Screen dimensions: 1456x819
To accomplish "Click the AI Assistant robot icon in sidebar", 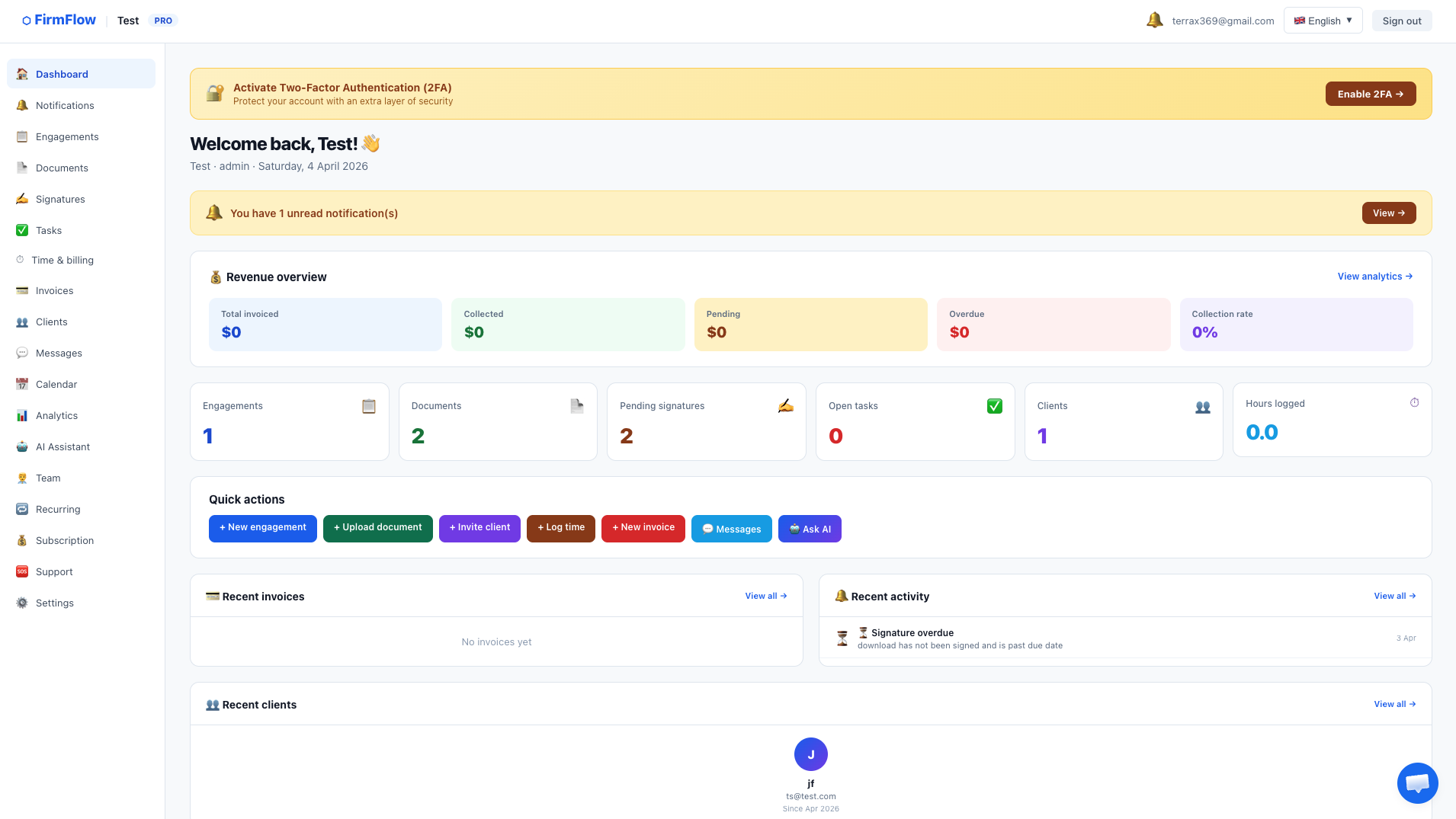I will pos(22,446).
